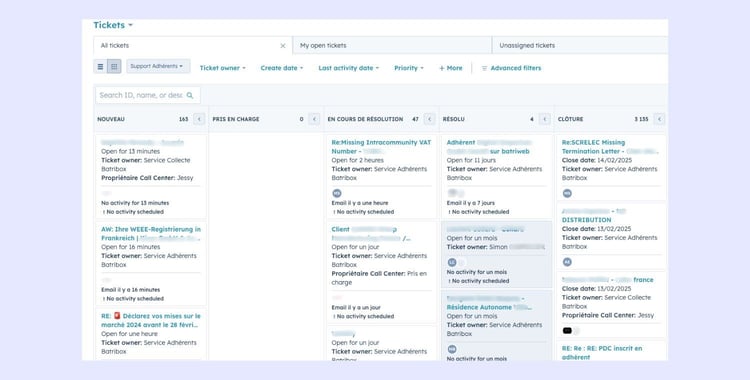Open the Adhérent sur batriweb ticket
750x380 pixels.
(489, 146)
